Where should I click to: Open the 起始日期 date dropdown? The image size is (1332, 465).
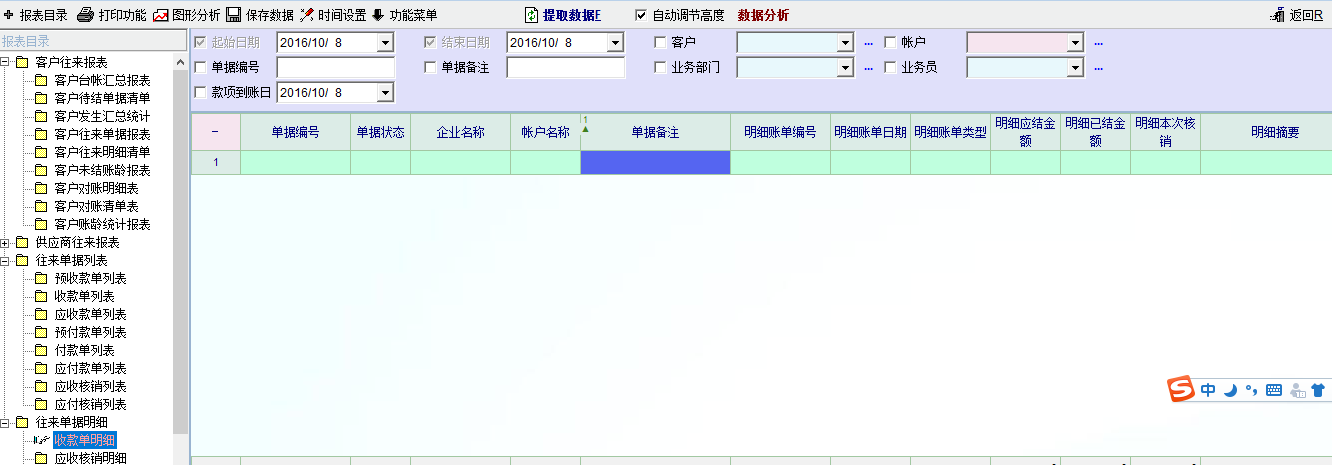tap(385, 43)
